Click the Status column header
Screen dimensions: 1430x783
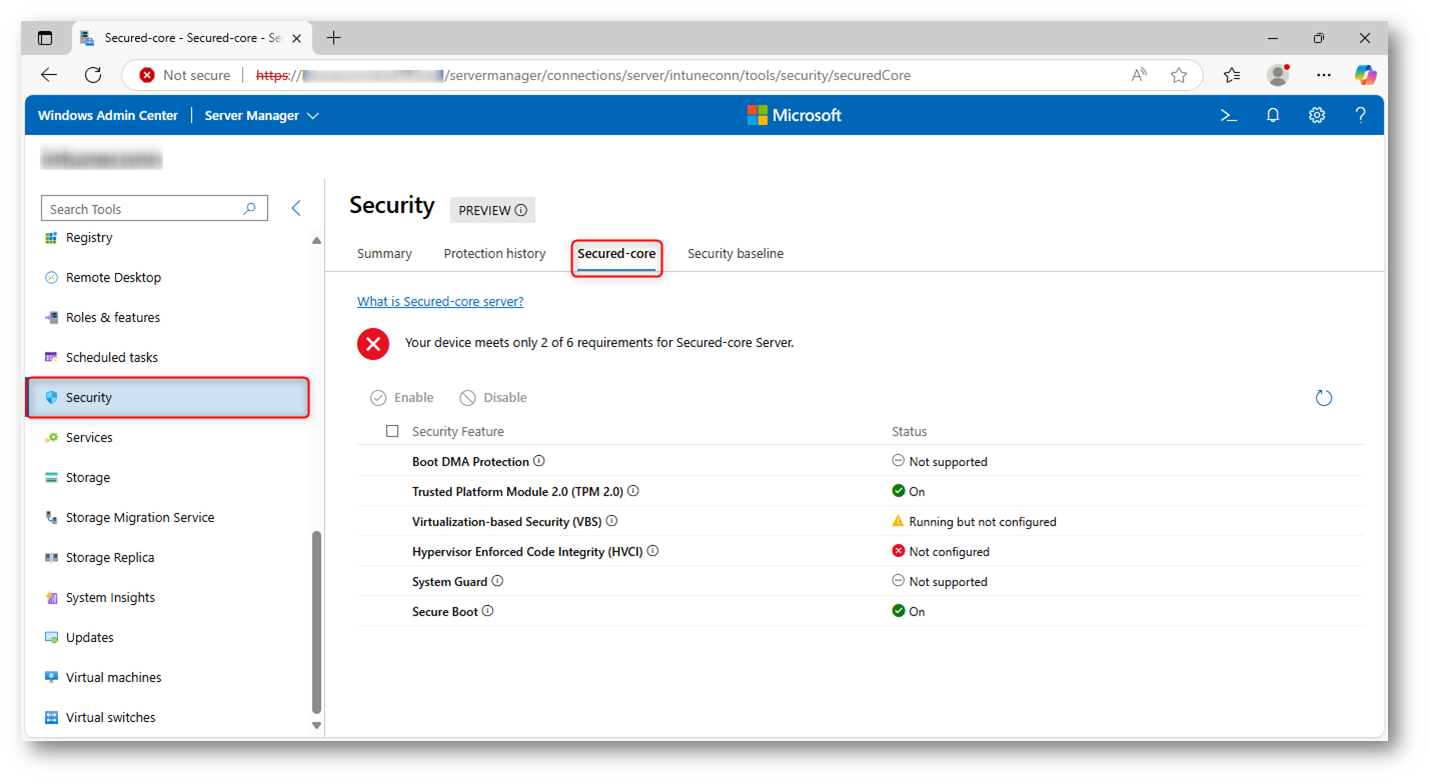click(x=909, y=432)
